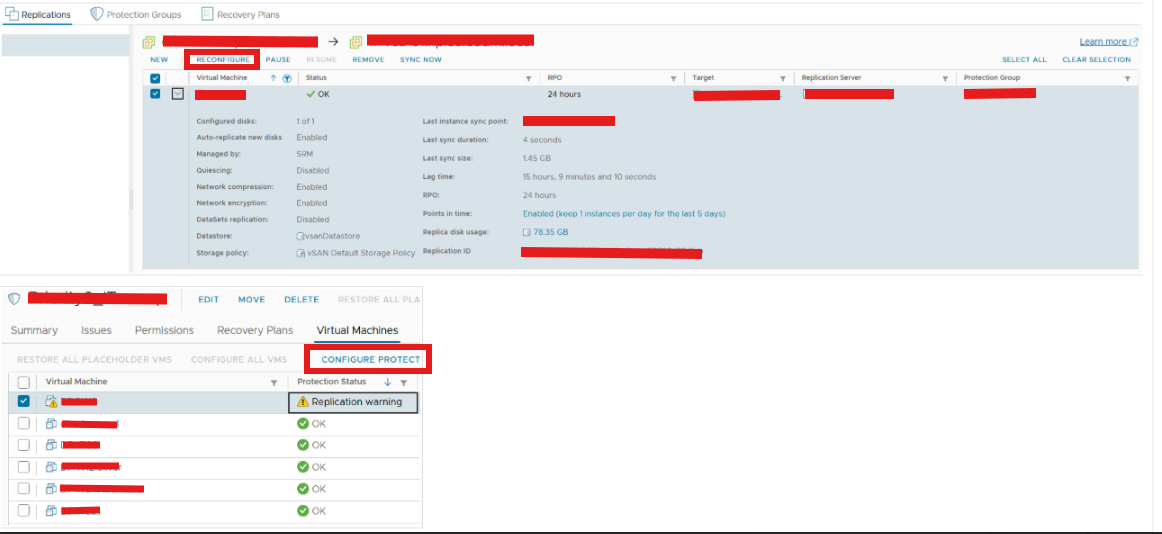The width and height of the screenshot is (1162, 534).
Task: Click the Replication warning triangle icon
Action: tap(303, 402)
